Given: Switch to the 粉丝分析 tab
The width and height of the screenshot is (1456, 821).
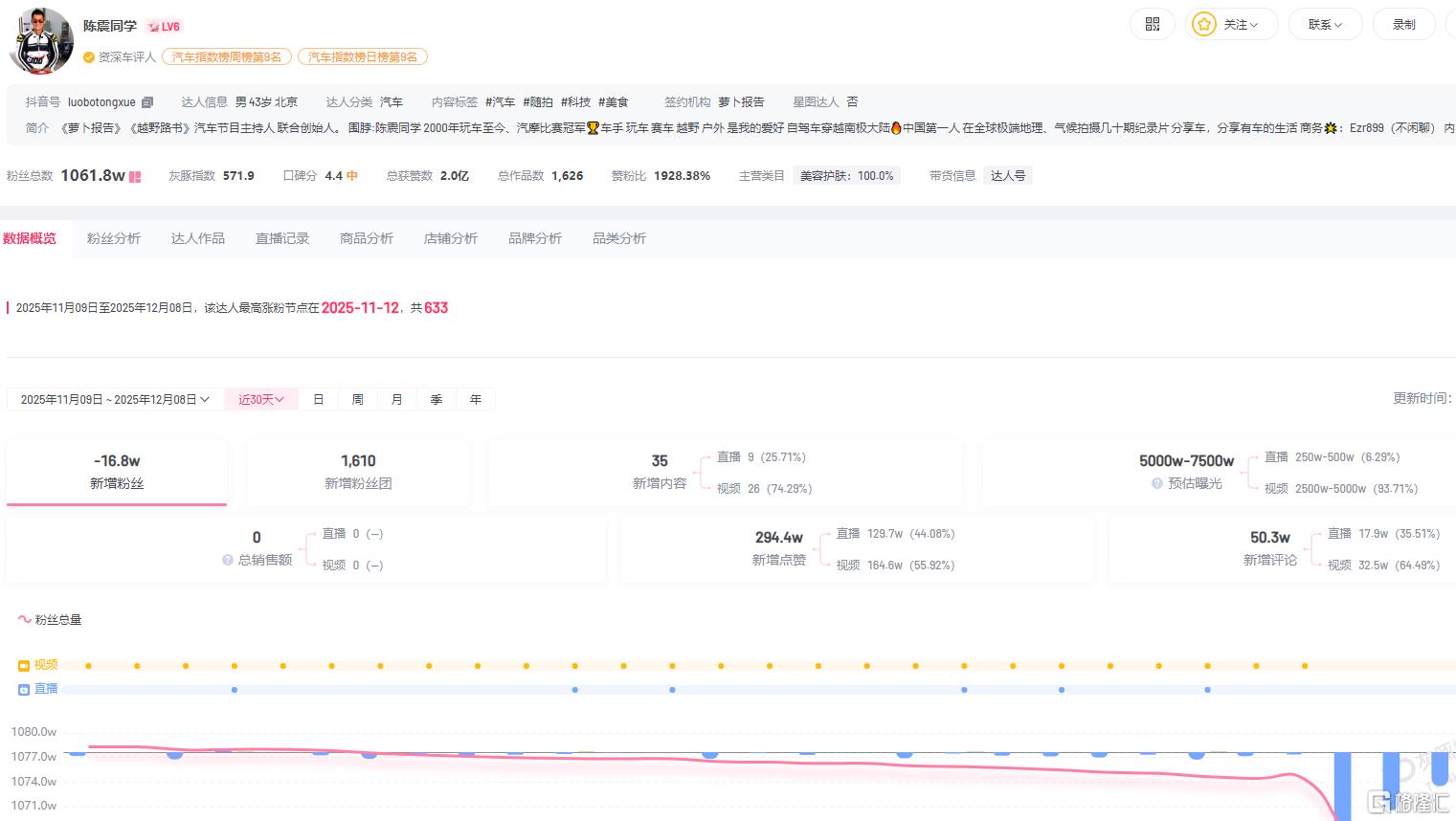Looking at the screenshot, I should [x=114, y=238].
